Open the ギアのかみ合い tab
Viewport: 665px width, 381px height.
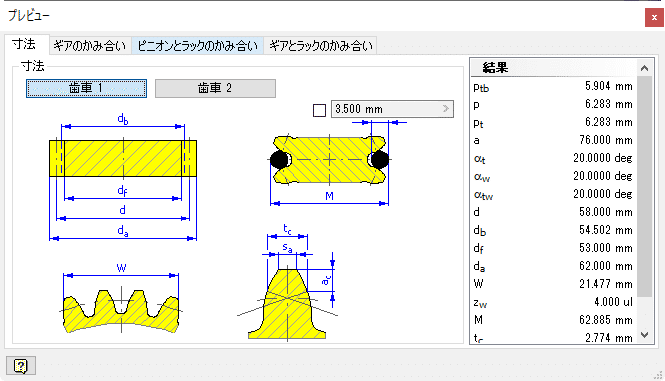tap(90, 45)
